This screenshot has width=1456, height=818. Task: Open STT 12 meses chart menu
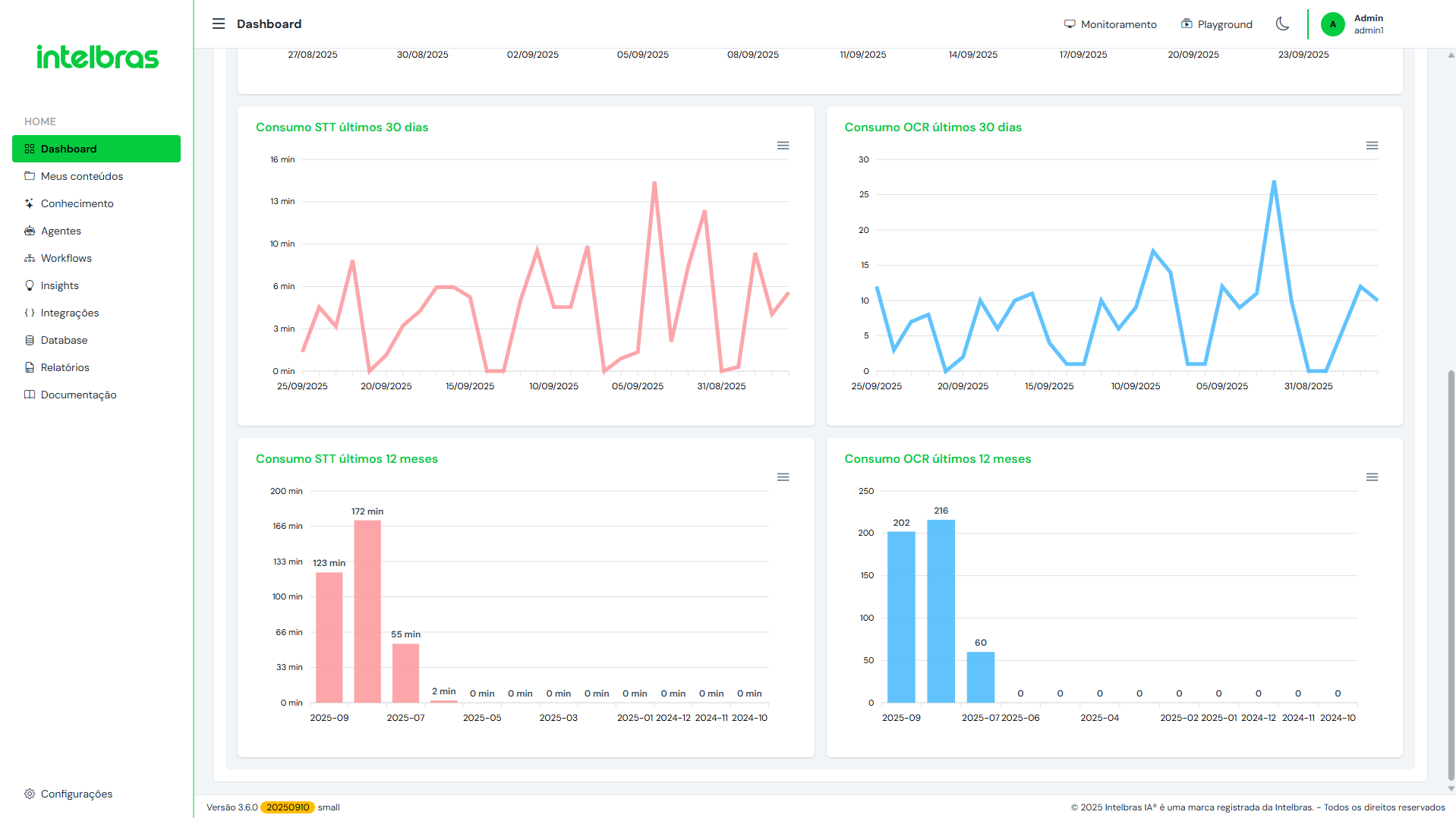click(783, 477)
